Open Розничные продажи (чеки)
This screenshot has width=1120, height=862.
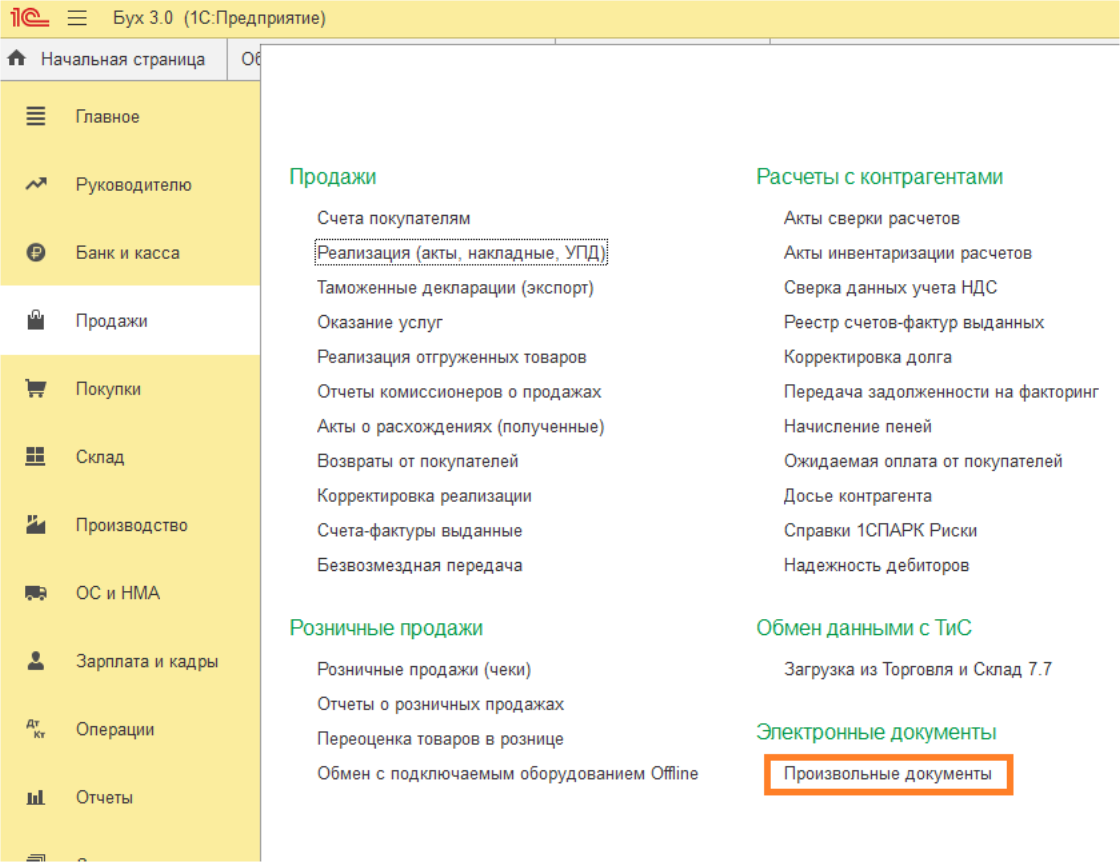pos(423,670)
